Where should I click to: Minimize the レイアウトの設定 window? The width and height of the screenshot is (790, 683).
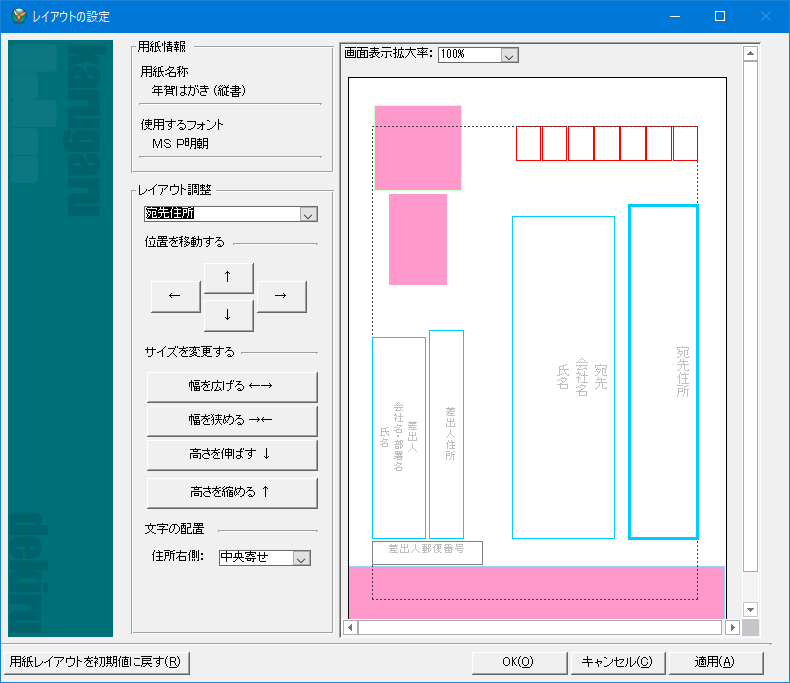[x=675, y=16]
